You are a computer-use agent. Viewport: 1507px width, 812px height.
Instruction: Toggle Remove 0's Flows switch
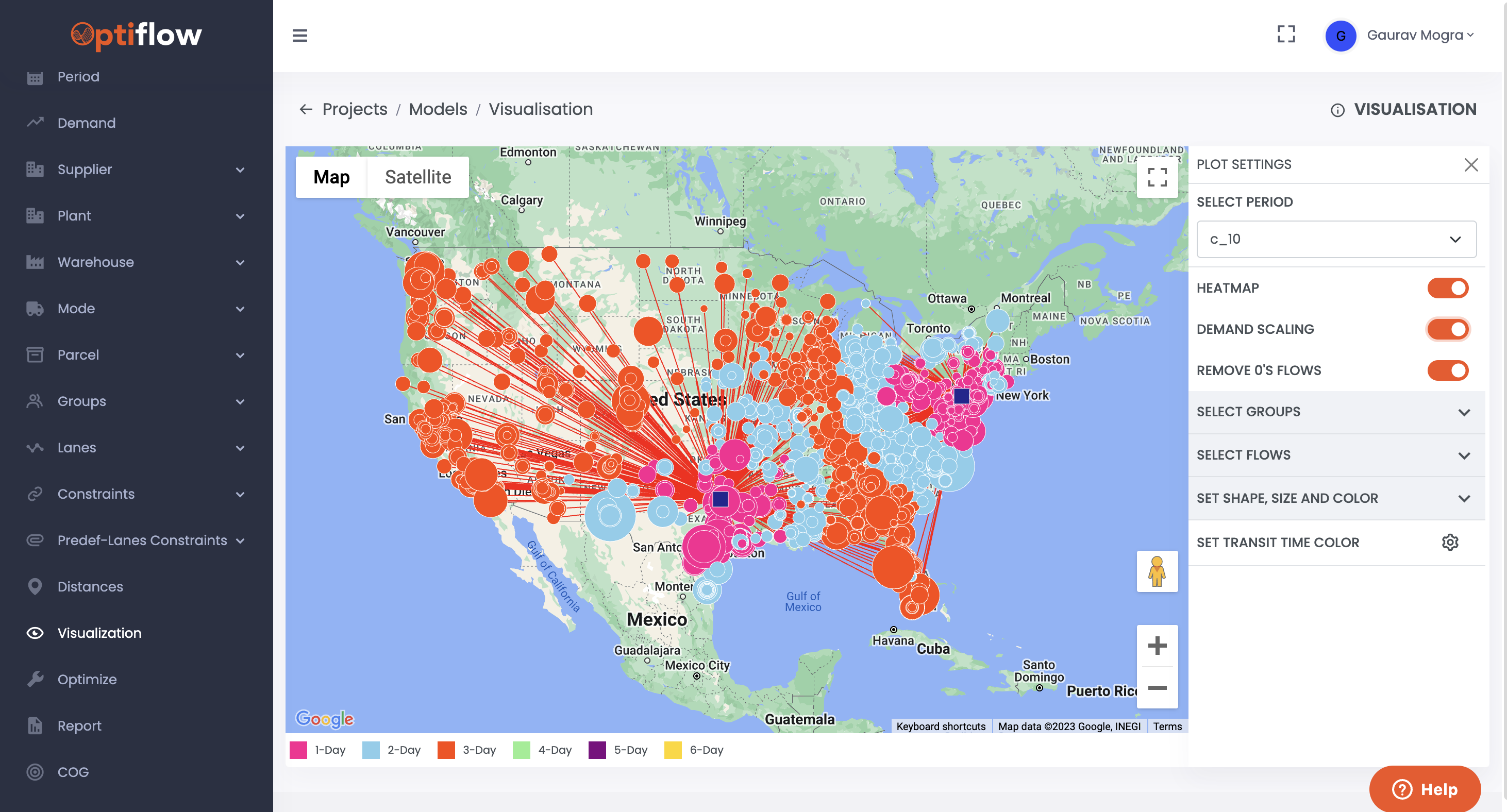(1447, 370)
